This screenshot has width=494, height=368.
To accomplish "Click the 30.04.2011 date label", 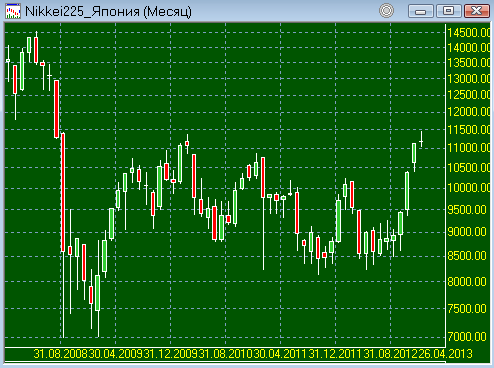I will click(x=281, y=354).
